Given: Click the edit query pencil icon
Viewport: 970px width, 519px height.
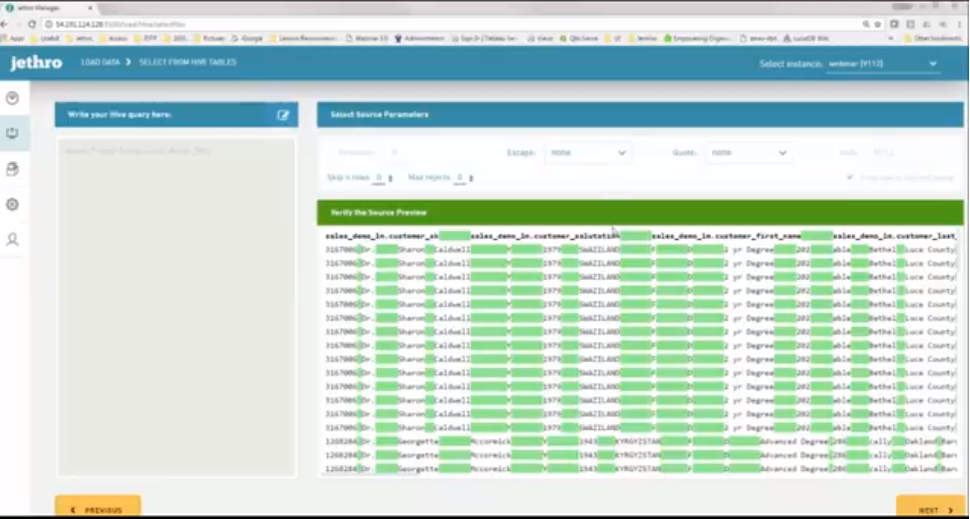Looking at the screenshot, I should [283, 115].
